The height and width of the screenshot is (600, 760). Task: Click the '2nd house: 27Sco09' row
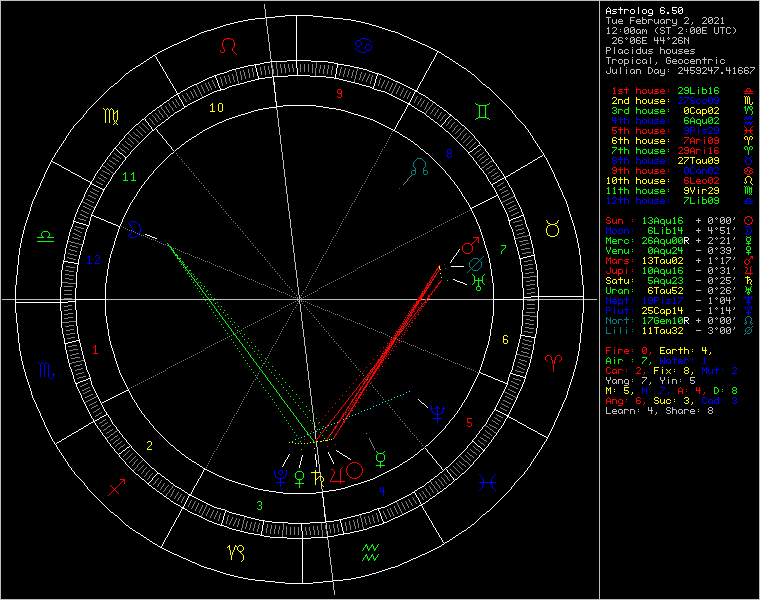coord(681,101)
